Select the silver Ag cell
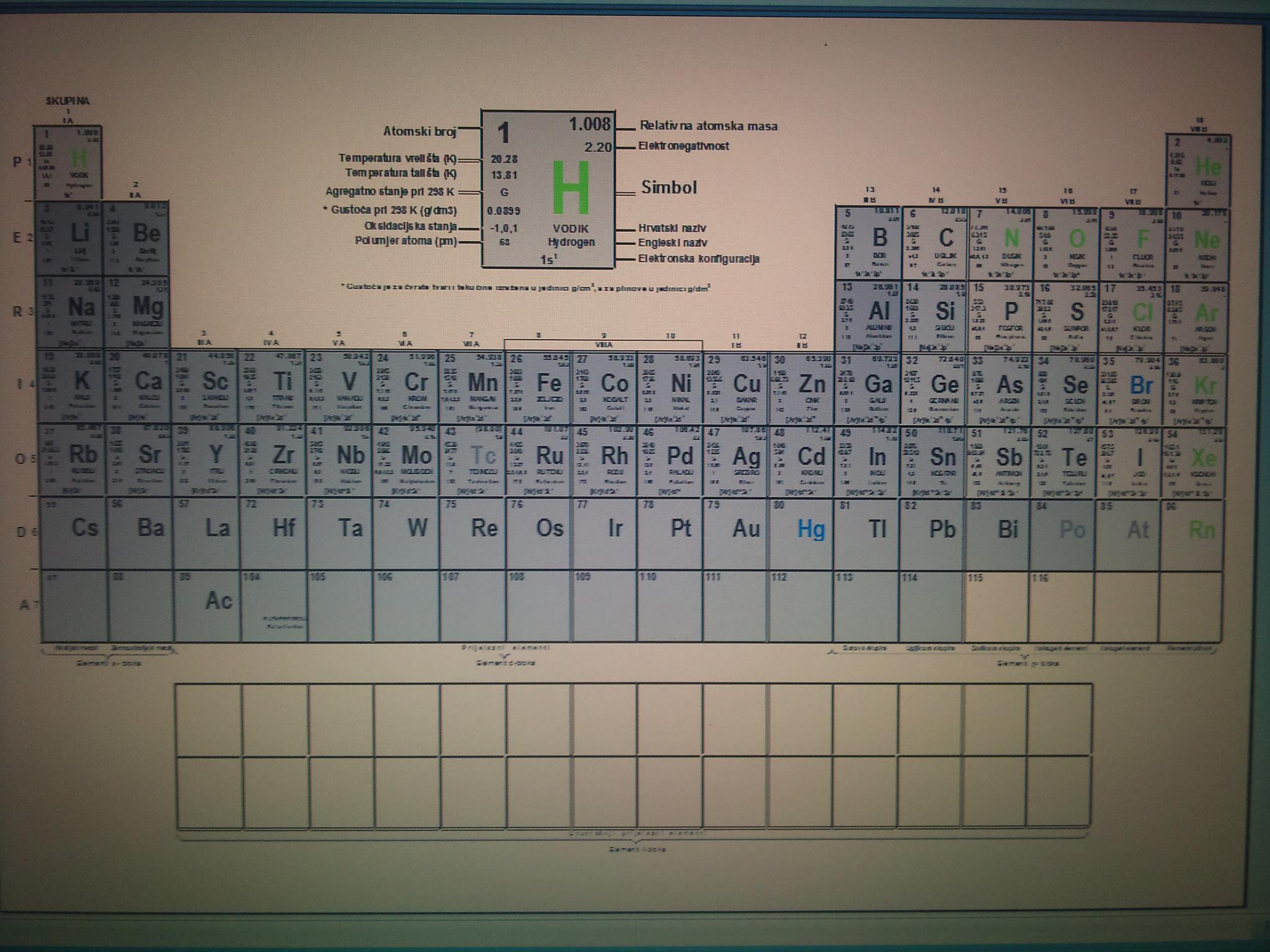 point(735,462)
